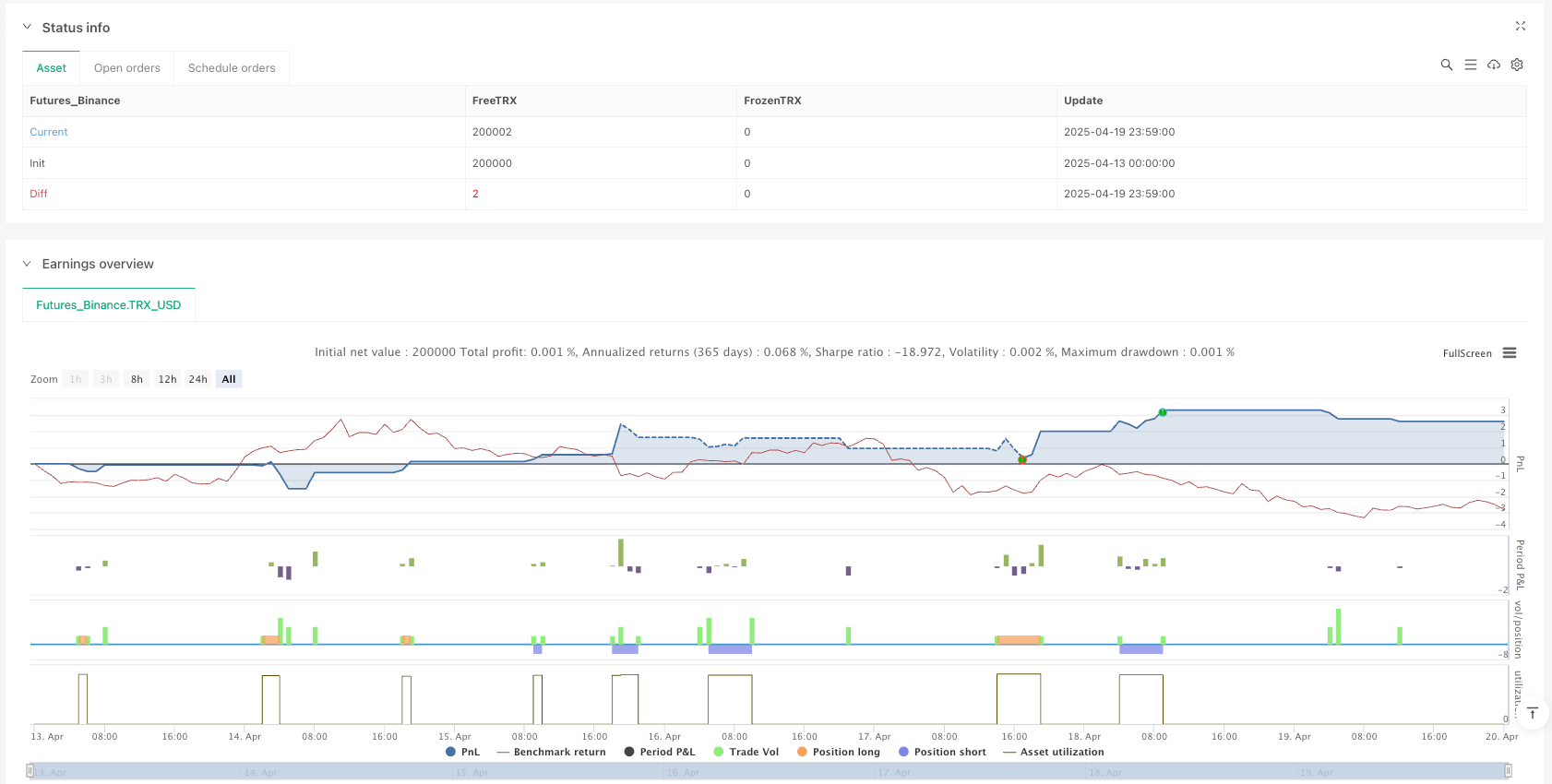Click the cloud download icon
Viewport: 1552px width, 784px height.
tap(1493, 65)
